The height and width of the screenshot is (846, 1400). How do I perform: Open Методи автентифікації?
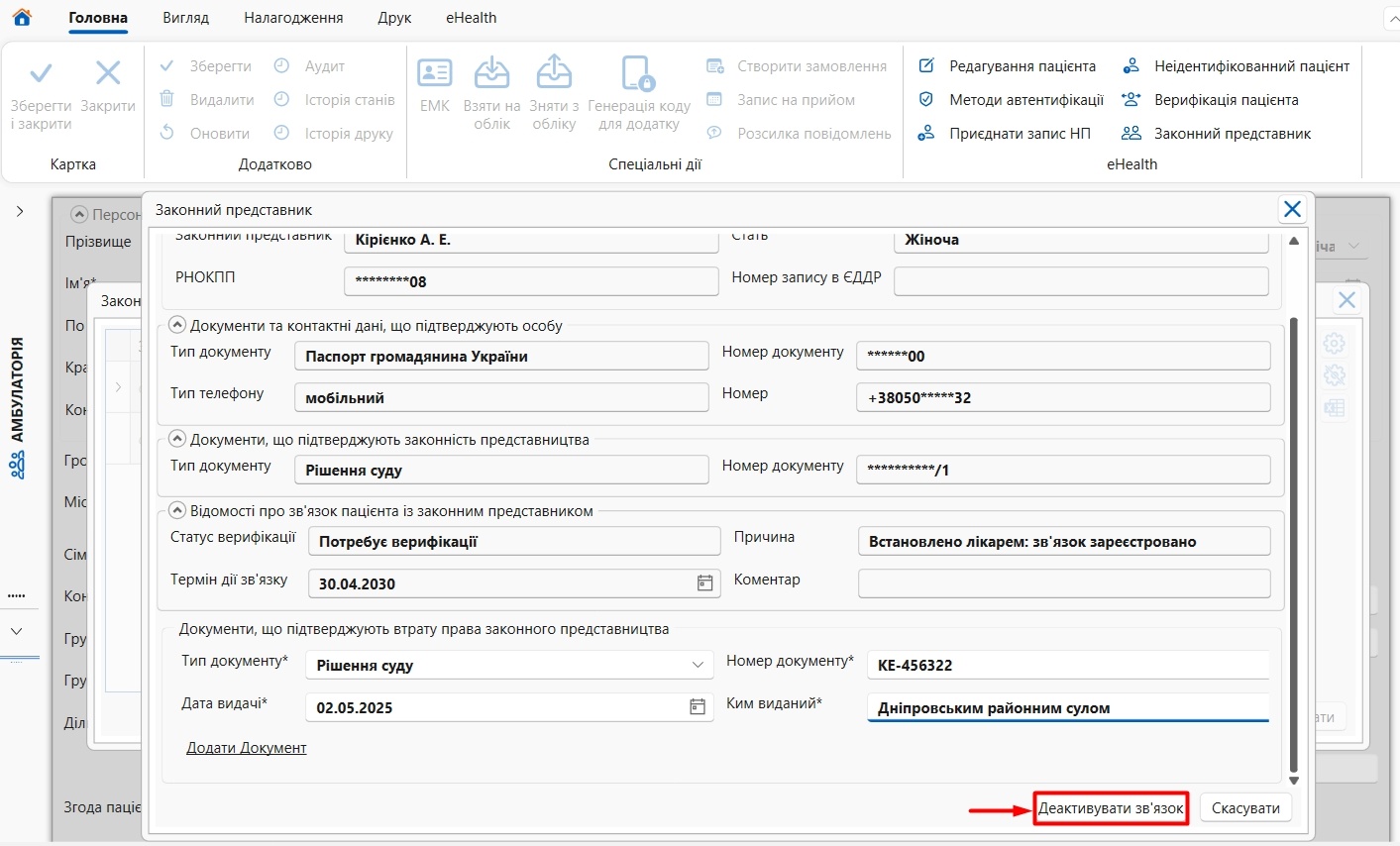point(1012,100)
